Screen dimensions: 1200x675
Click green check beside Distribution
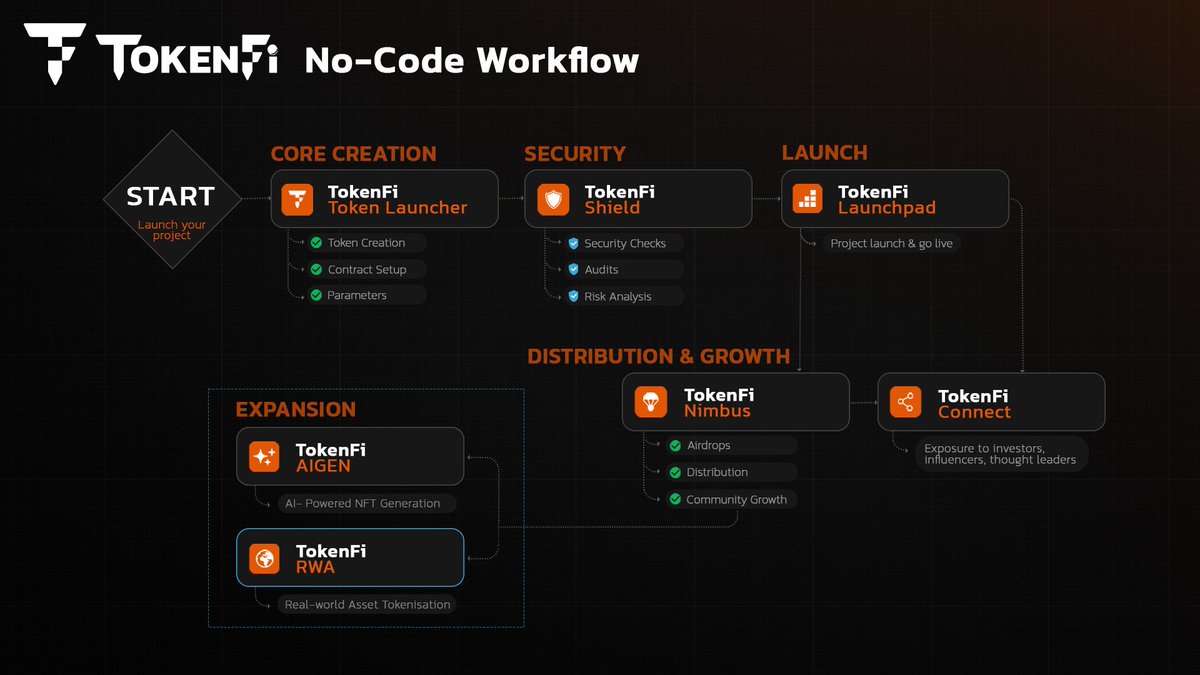pos(675,472)
